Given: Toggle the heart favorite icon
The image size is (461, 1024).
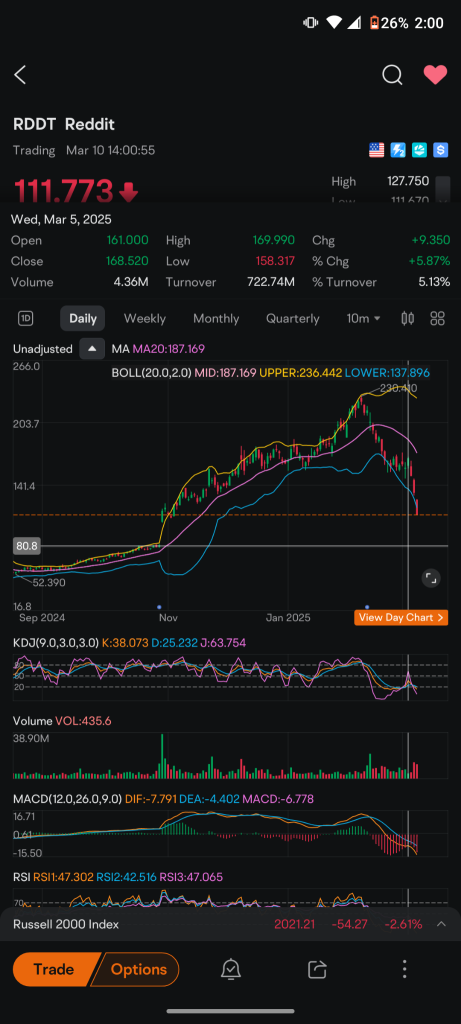Looking at the screenshot, I should 436,75.
